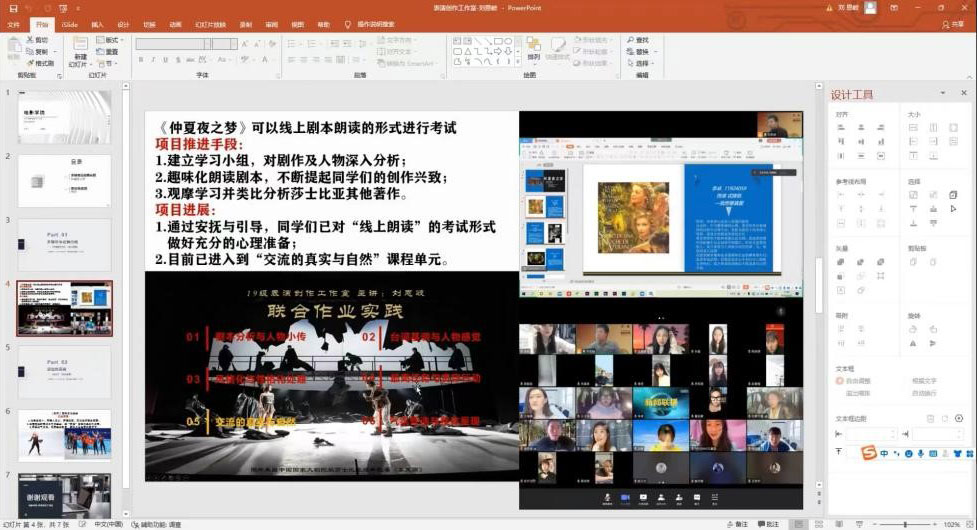Switch to the iSlide tab
This screenshot has width=977, height=530.
(x=69, y=24)
